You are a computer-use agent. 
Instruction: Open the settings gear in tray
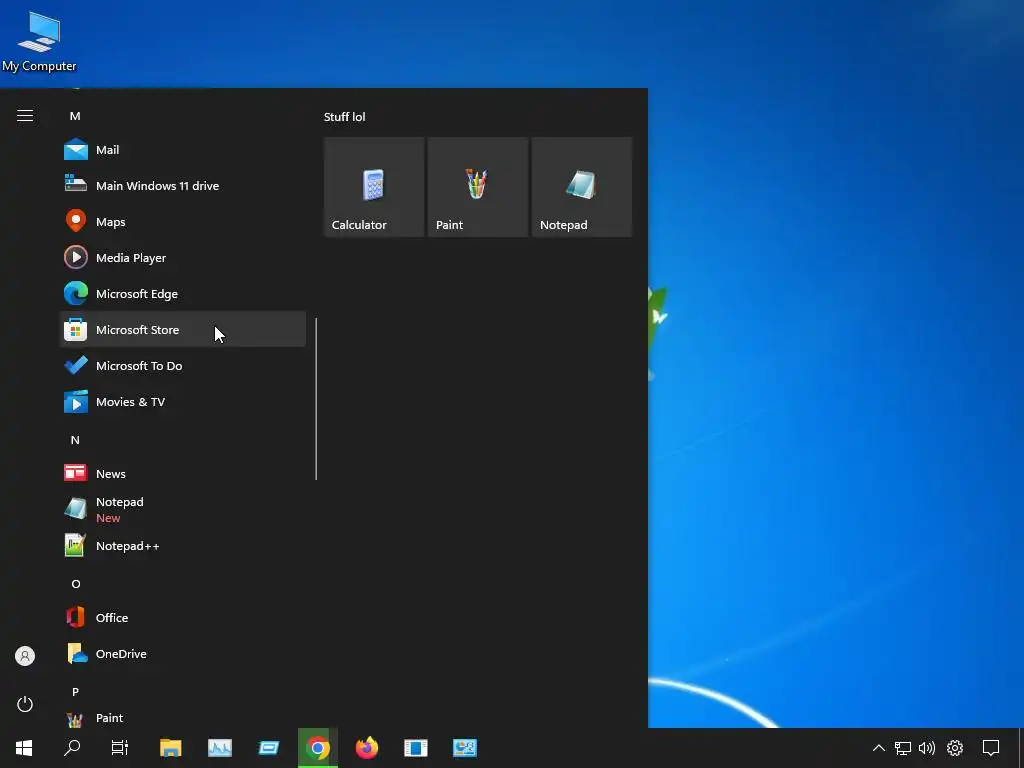[955, 748]
